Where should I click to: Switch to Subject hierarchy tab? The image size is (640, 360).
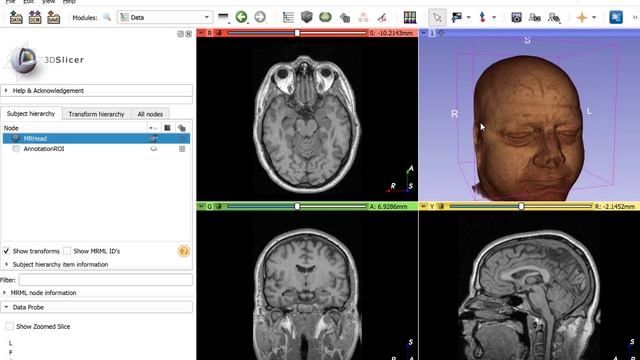(x=31, y=113)
